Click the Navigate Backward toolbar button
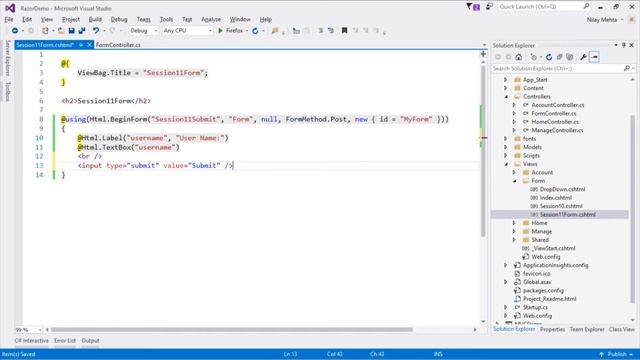 [15, 31]
